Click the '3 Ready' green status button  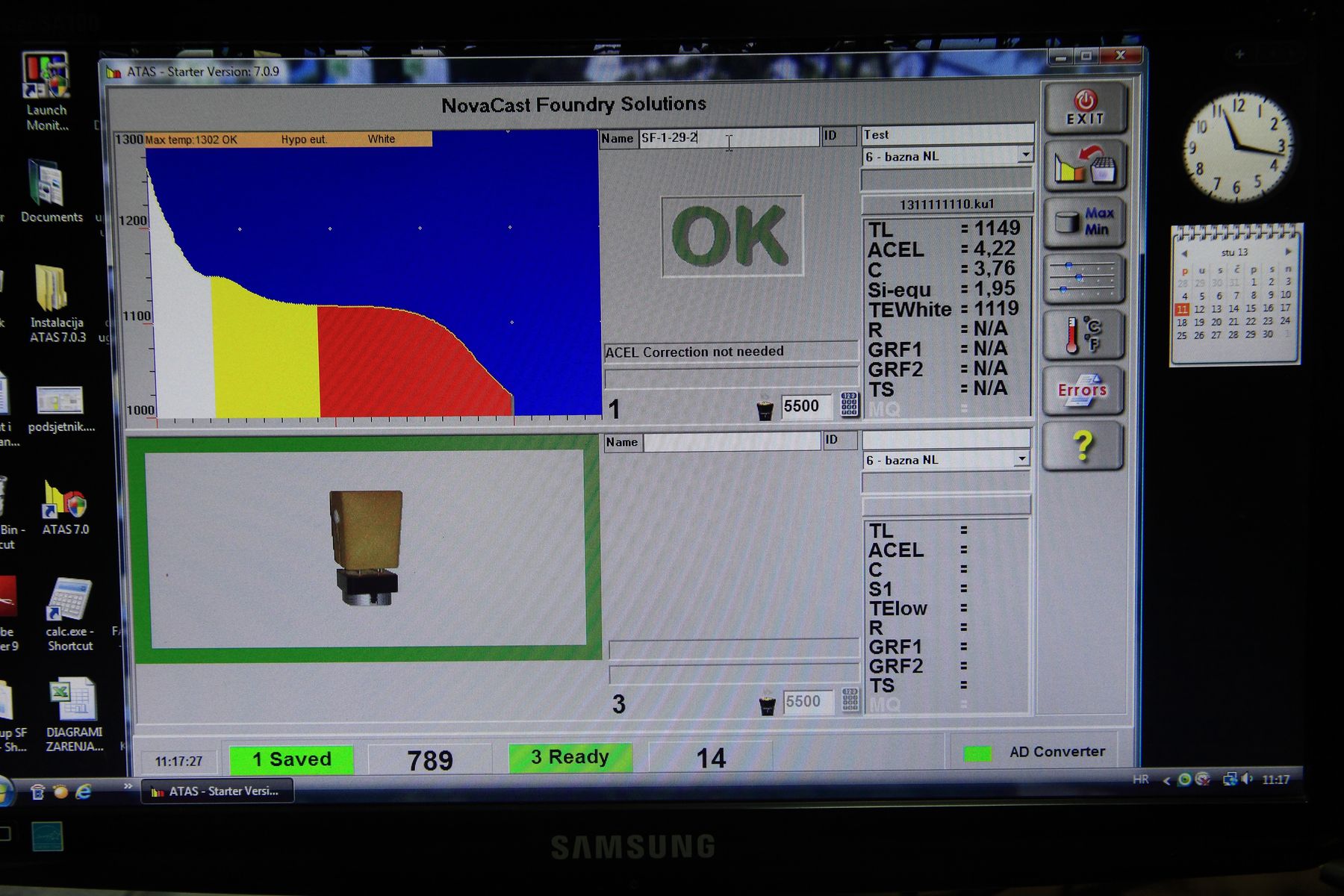click(570, 757)
